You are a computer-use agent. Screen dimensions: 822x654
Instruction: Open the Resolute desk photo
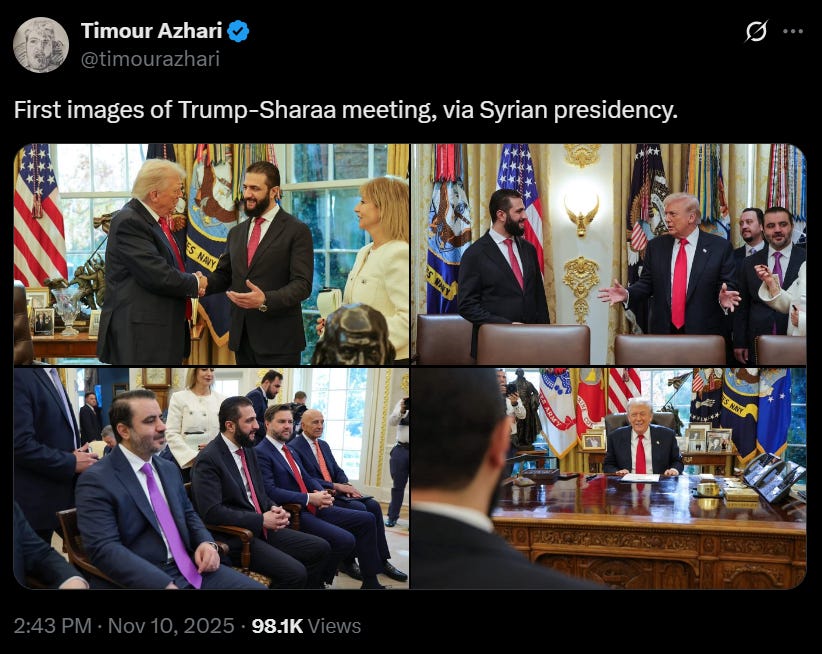609,478
